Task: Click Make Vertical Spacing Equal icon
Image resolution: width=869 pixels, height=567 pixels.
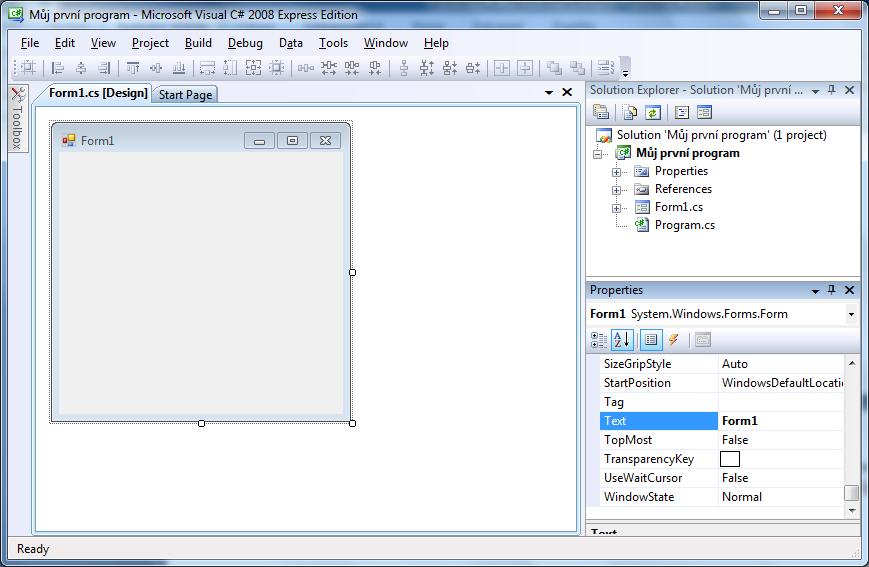Action: coord(404,68)
